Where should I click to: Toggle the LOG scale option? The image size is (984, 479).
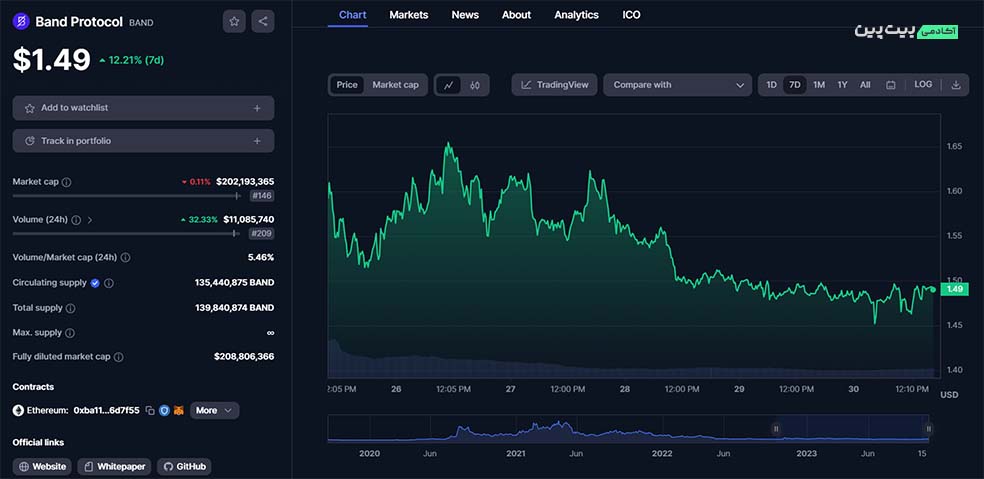coord(923,85)
